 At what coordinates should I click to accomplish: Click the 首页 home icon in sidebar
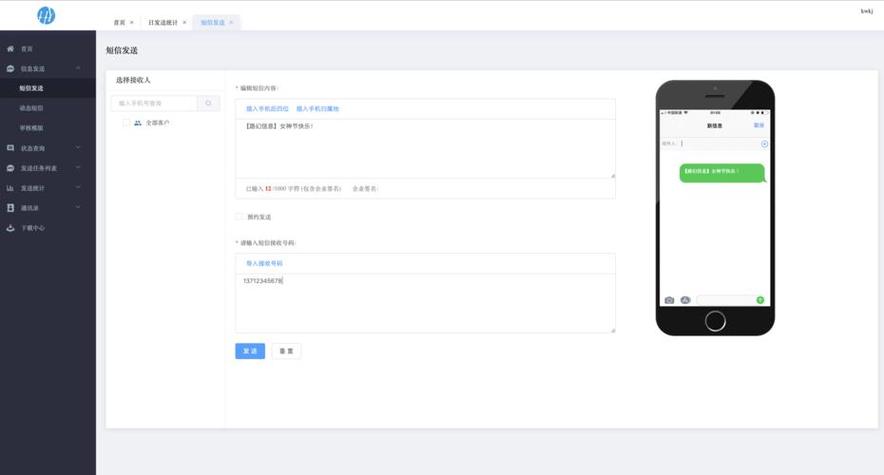click(x=11, y=48)
